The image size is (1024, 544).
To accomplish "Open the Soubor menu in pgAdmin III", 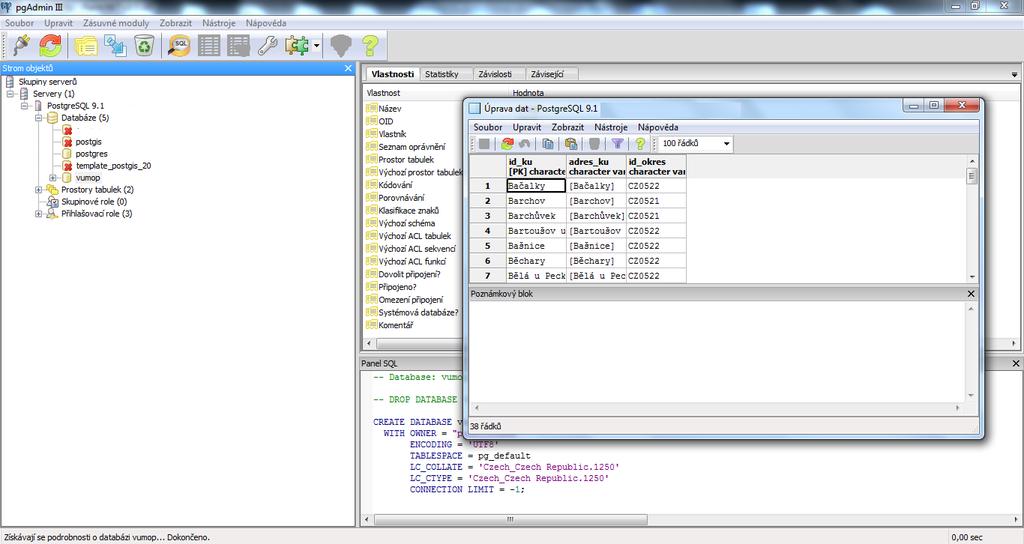I will pos(19,23).
